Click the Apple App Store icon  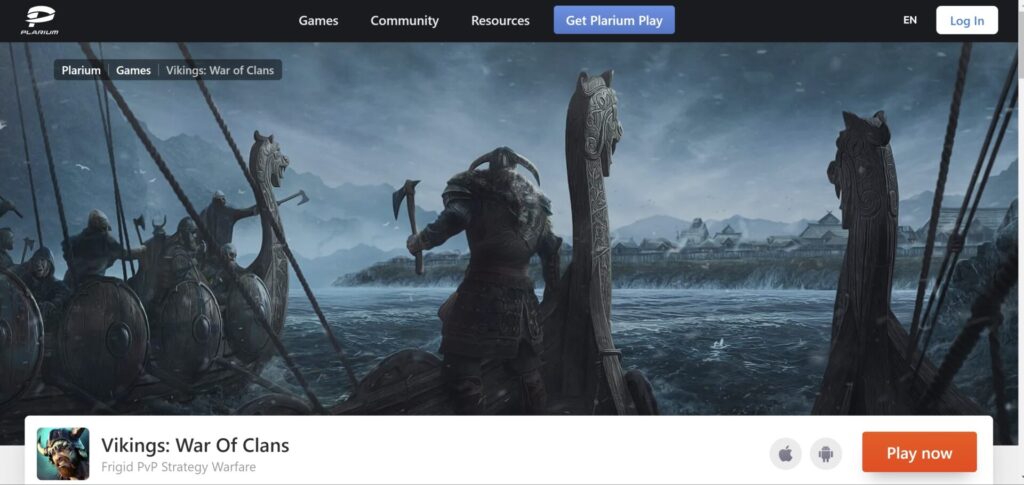click(785, 454)
